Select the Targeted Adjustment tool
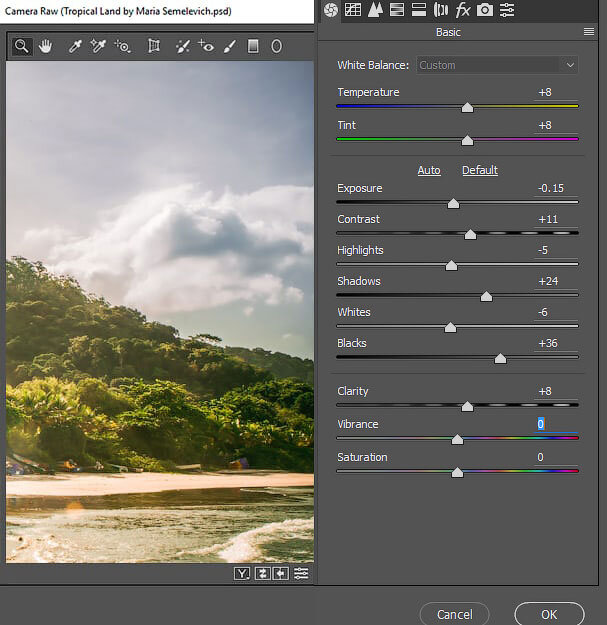Viewport: 607px width, 625px height. 122,46
